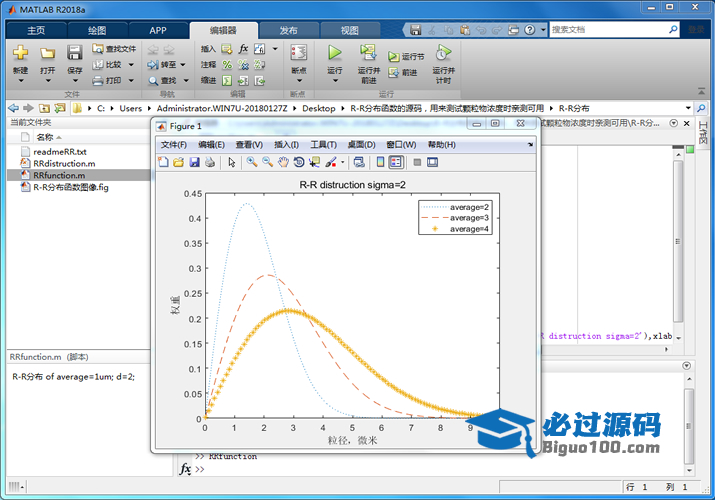
Task: Switch to the 绘图 (Plots) ribbon tab
Action: point(97,30)
